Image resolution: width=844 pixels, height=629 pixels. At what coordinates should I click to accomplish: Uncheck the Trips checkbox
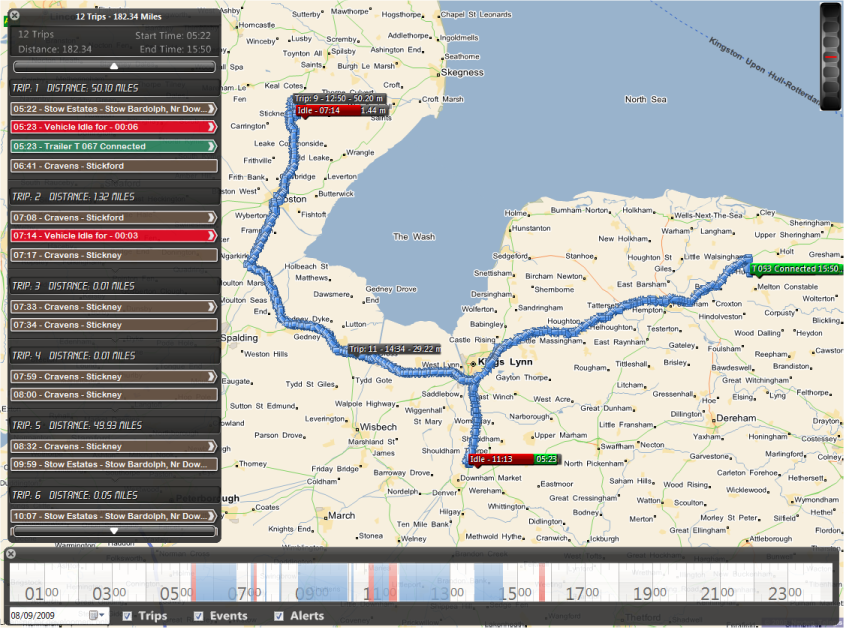127,616
